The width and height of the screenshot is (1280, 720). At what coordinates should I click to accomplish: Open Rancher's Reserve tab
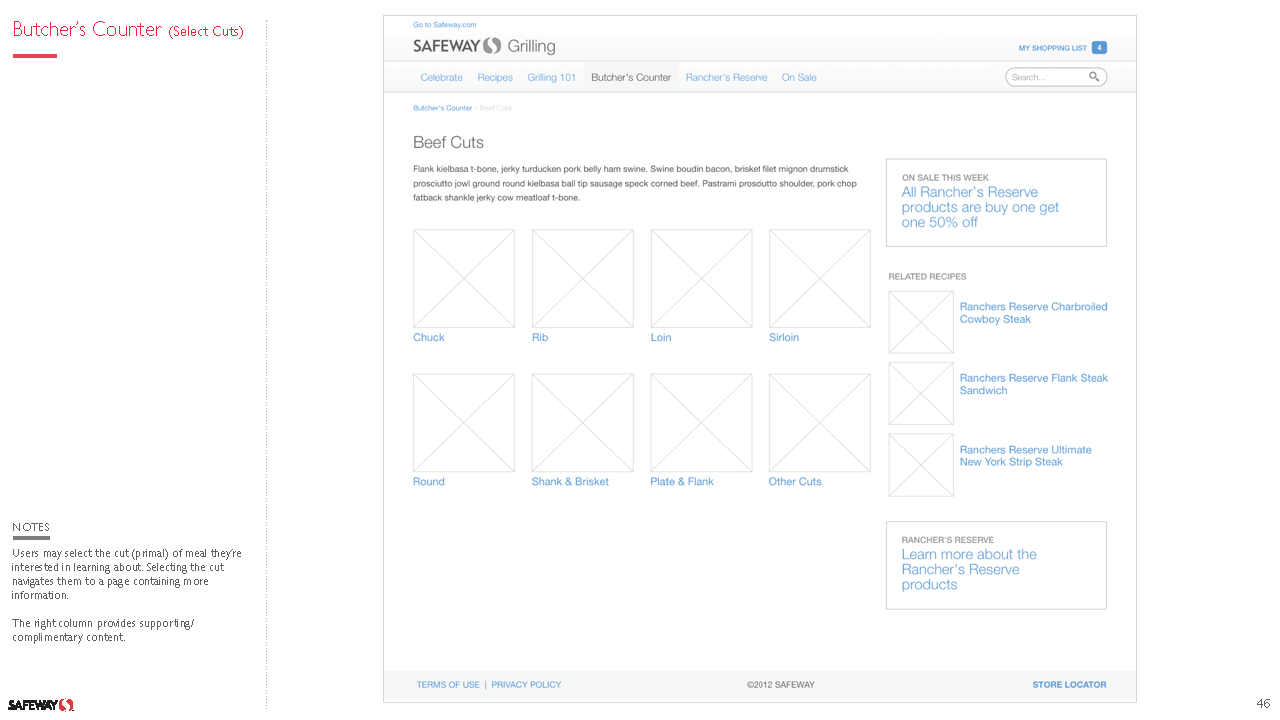(726, 77)
